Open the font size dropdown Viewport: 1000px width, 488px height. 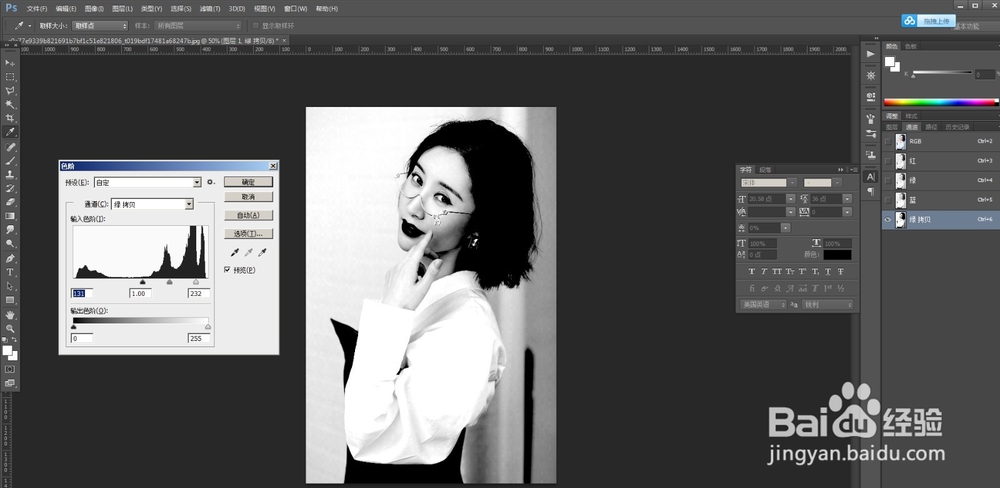(790, 199)
